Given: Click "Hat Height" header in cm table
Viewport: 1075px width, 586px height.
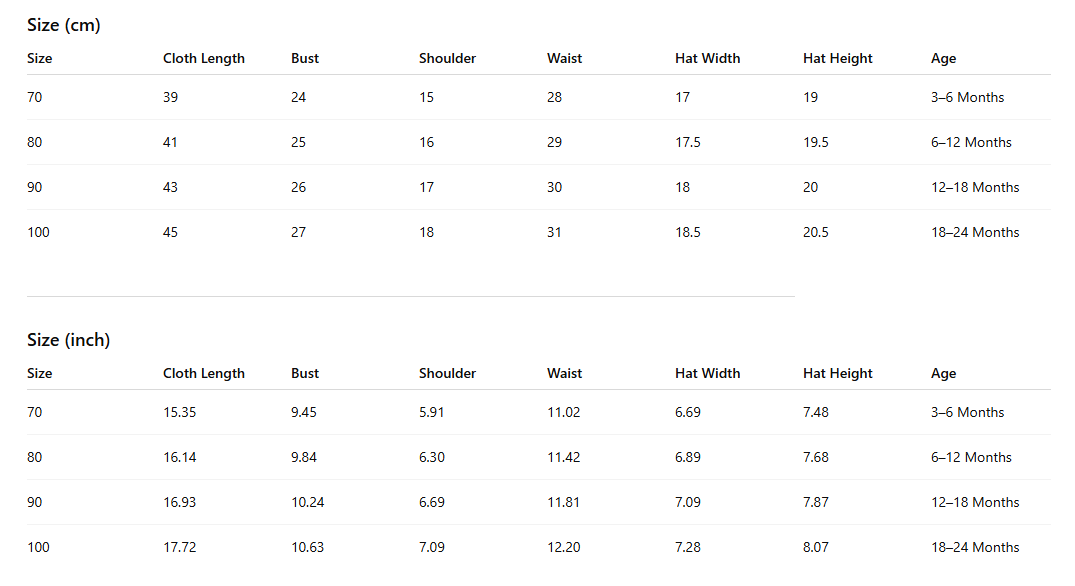Looking at the screenshot, I should [x=837, y=59].
